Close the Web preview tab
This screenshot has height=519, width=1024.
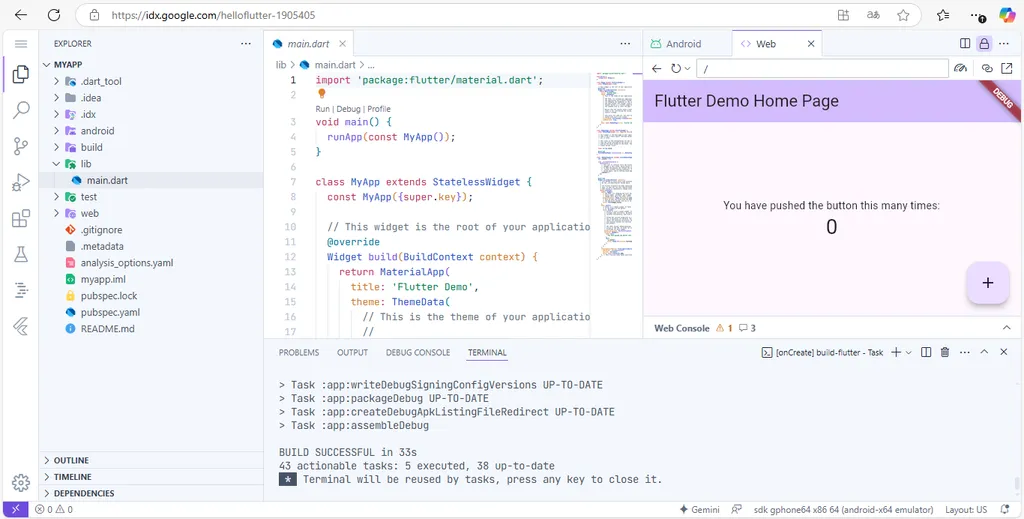coord(811,44)
